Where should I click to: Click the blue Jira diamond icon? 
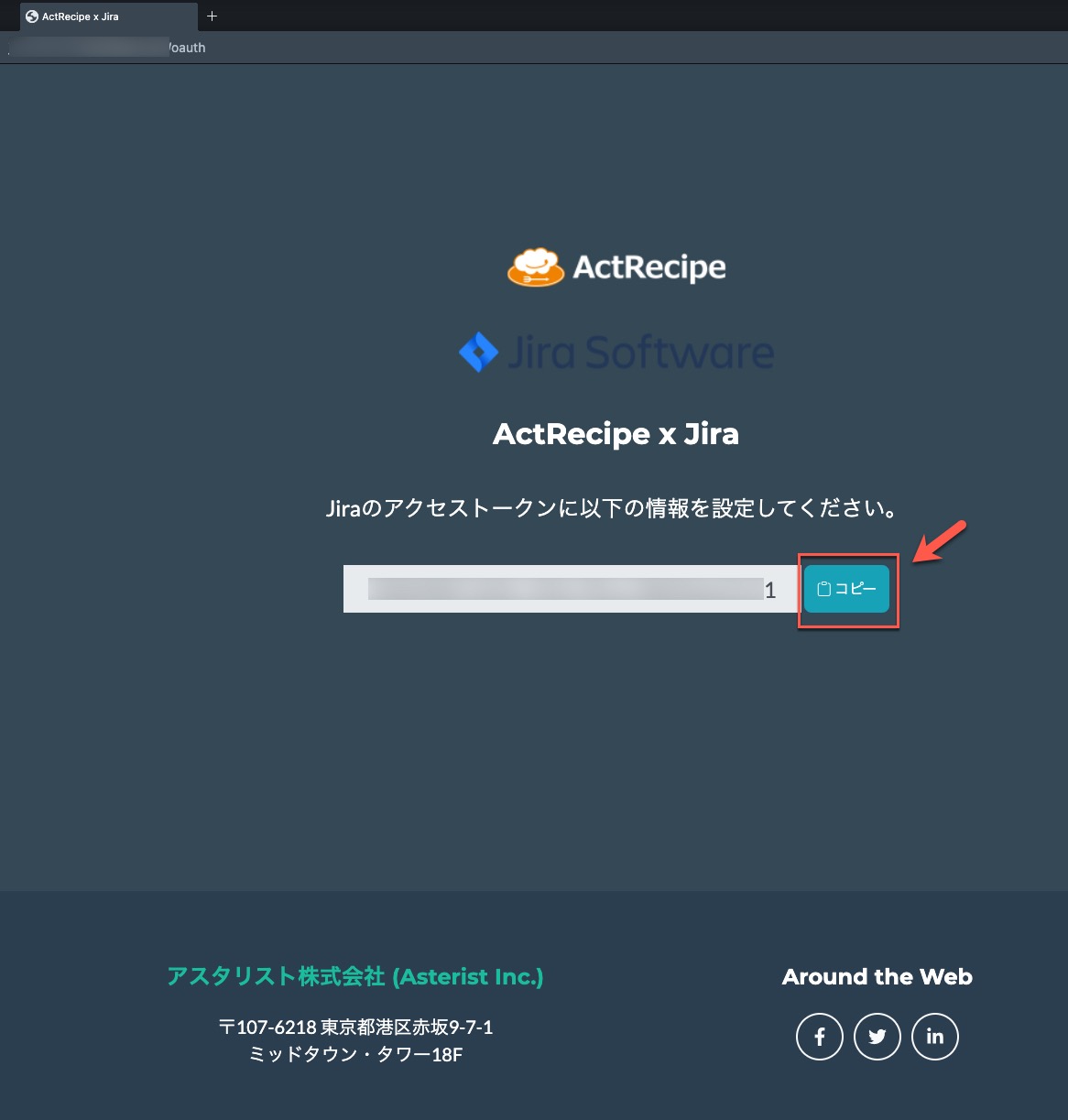coord(478,352)
